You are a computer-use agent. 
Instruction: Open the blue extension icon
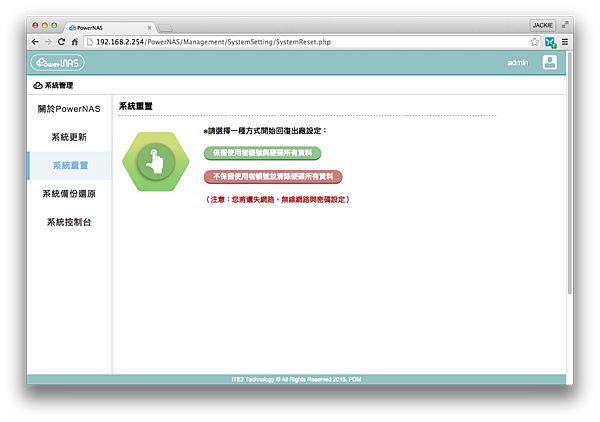point(550,42)
